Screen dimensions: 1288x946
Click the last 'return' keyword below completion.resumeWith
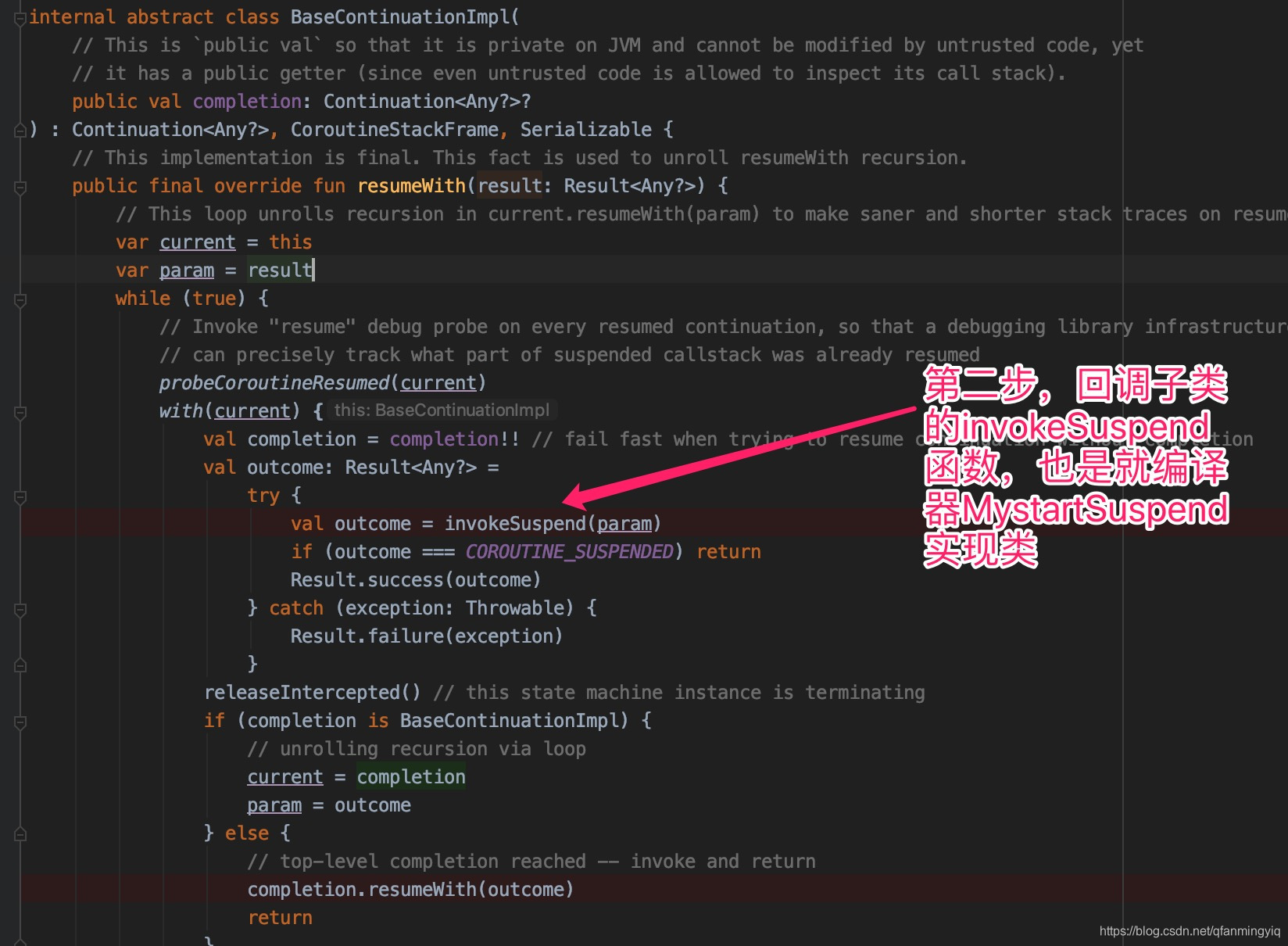tap(280, 918)
